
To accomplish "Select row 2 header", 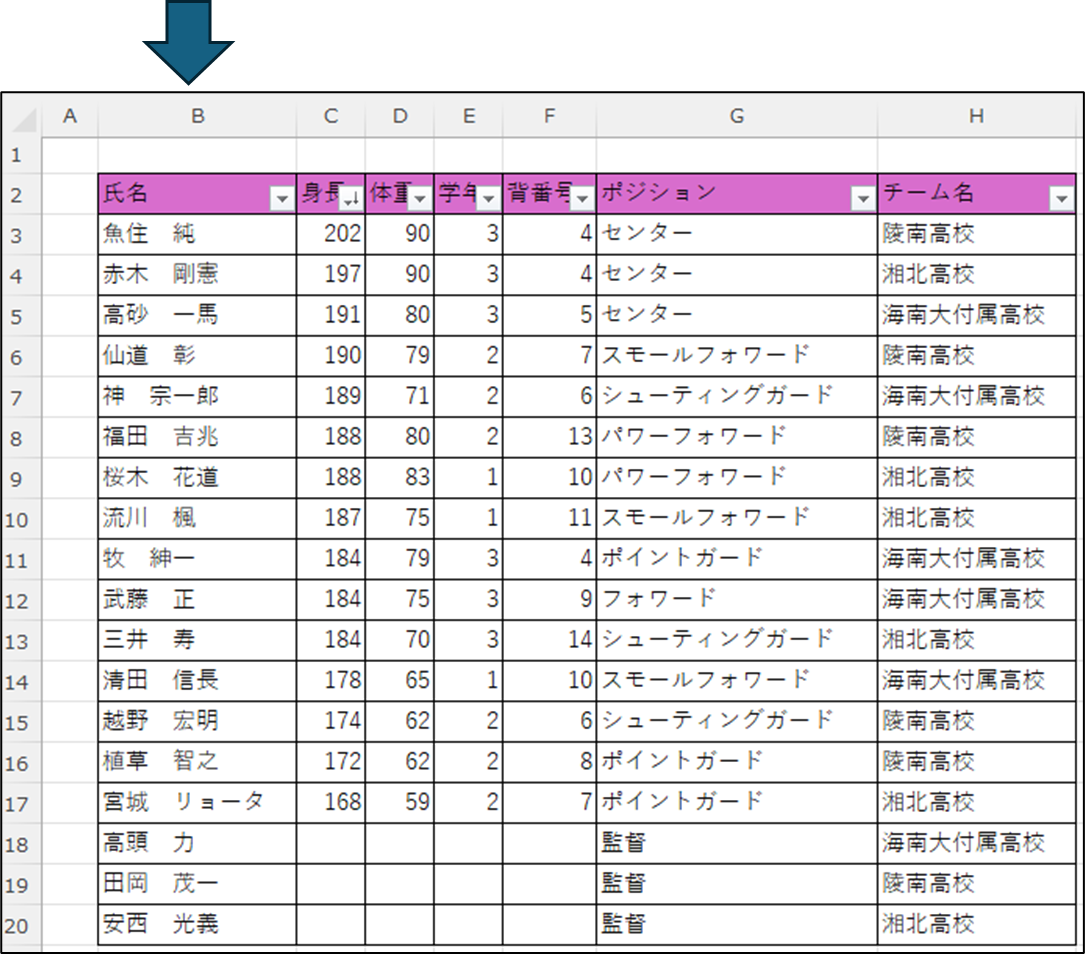I will (x=15, y=194).
